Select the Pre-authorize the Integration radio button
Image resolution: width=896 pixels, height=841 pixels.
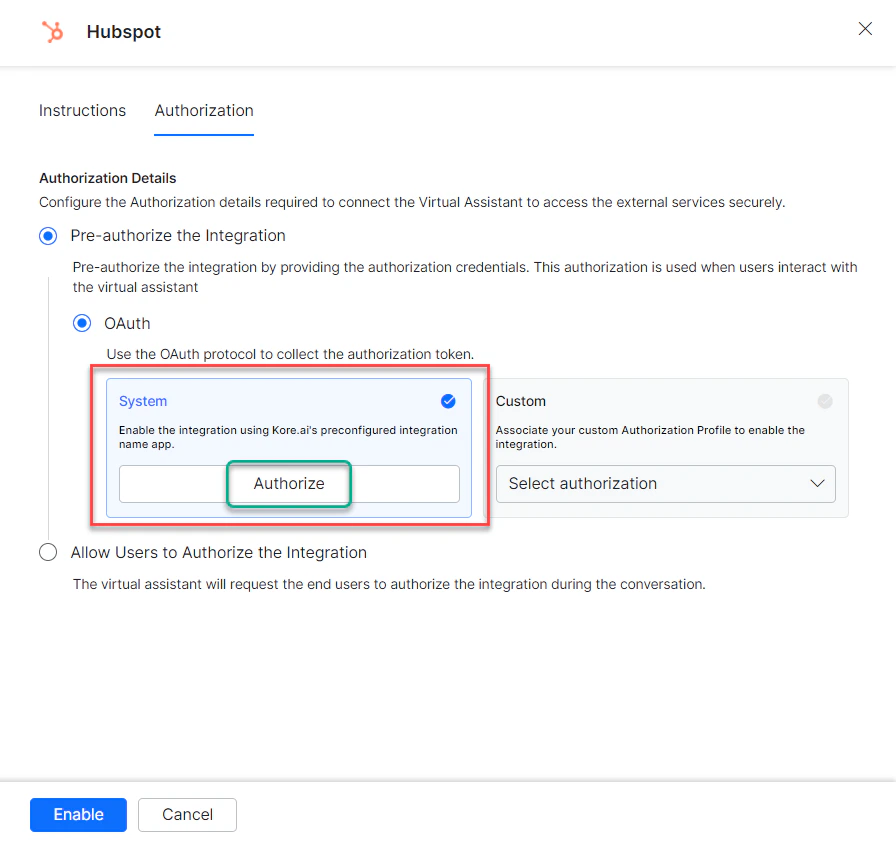[48, 236]
